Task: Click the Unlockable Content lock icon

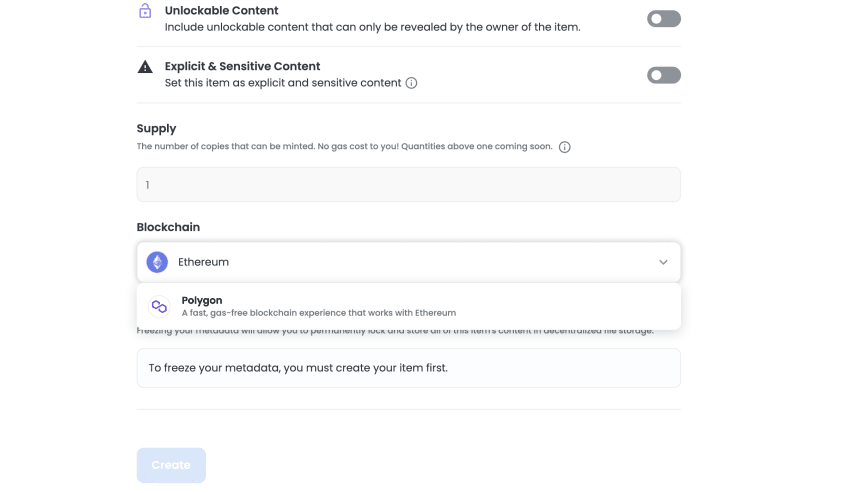Action: point(145,11)
